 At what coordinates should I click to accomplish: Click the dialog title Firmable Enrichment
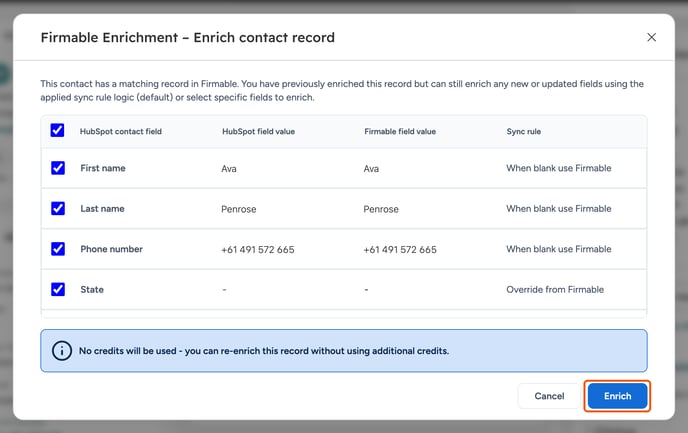[x=188, y=37]
